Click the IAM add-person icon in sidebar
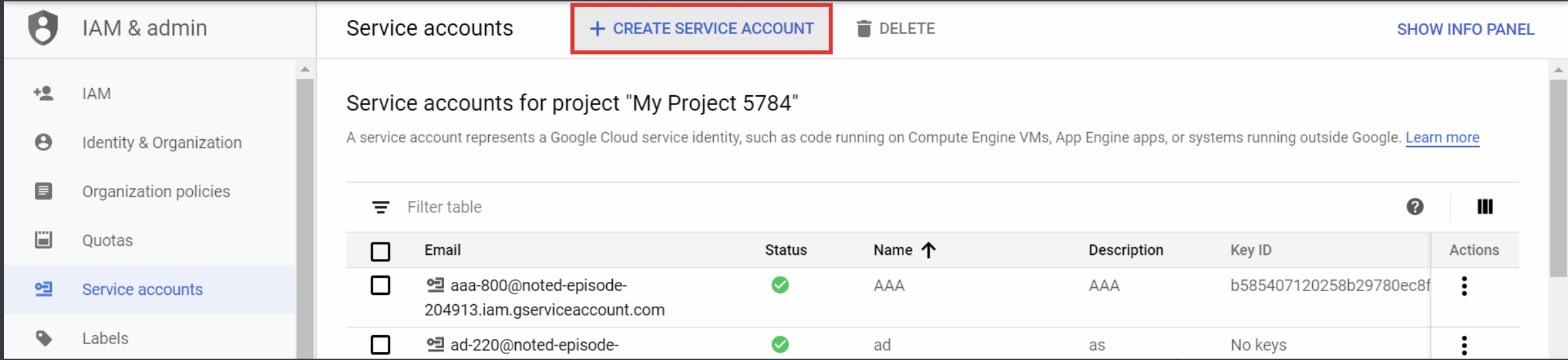 click(43, 93)
